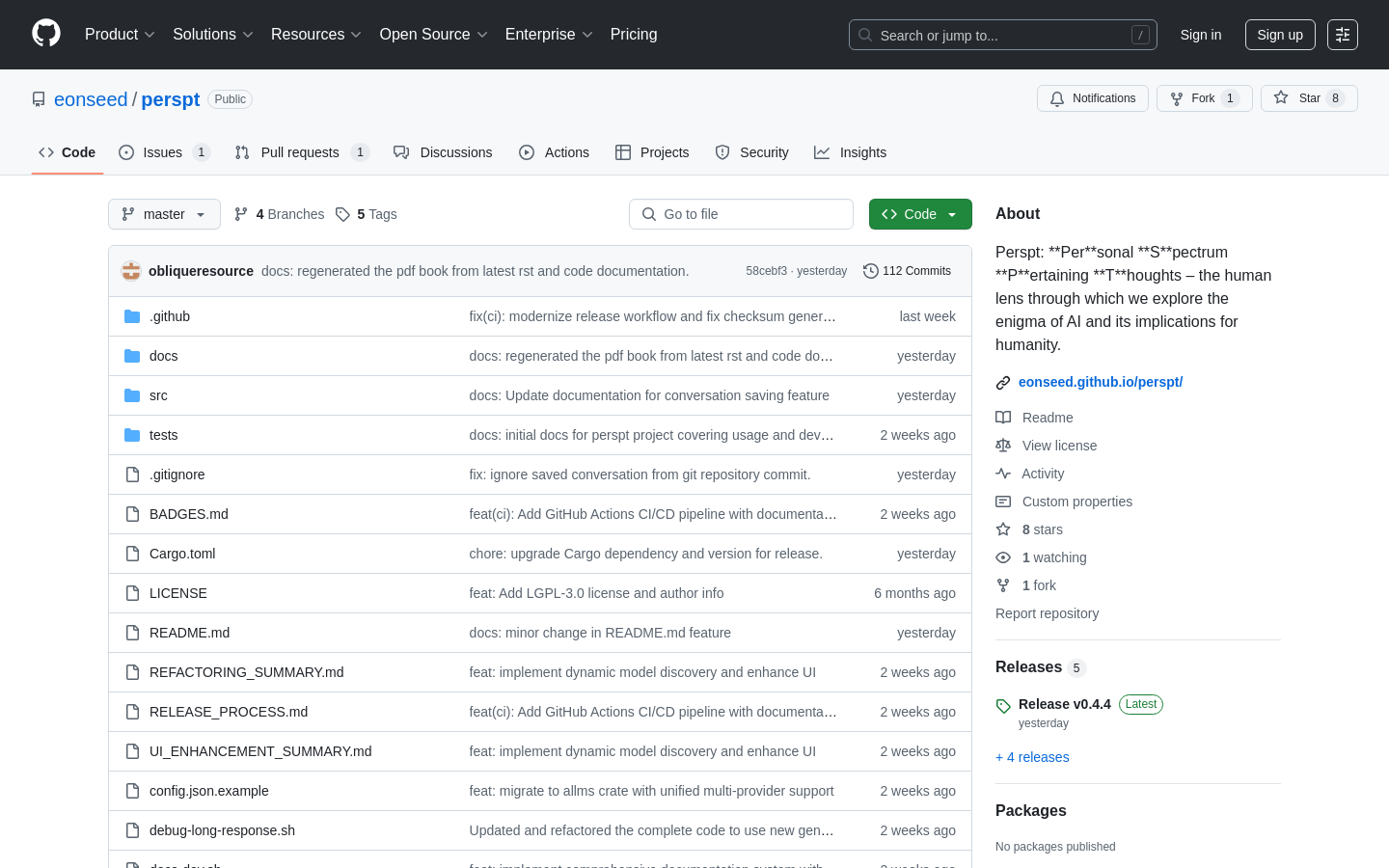This screenshot has height=868, width=1389.
Task: Click the star icon to star repo
Action: [1281, 97]
